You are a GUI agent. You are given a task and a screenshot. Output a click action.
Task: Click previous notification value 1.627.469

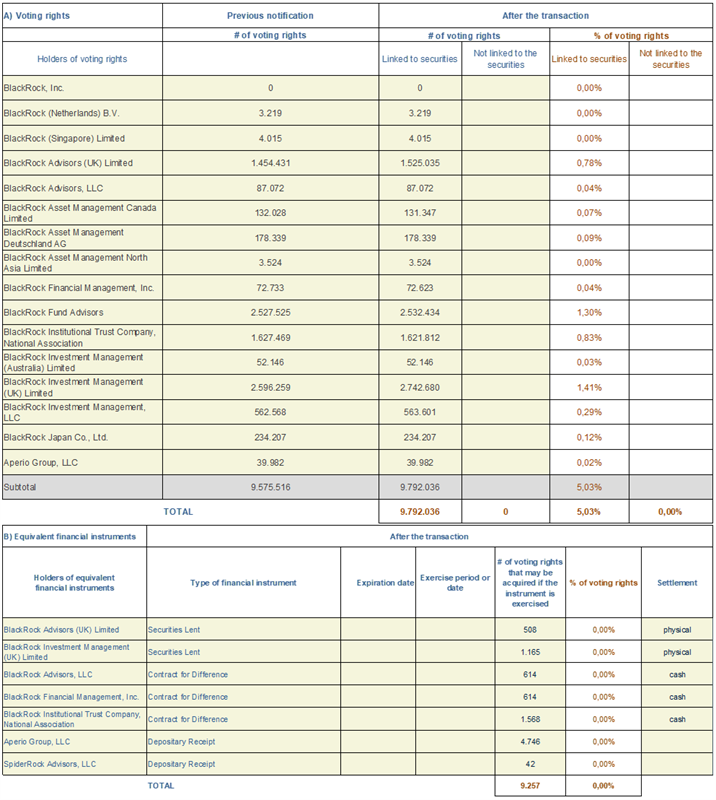coord(270,338)
